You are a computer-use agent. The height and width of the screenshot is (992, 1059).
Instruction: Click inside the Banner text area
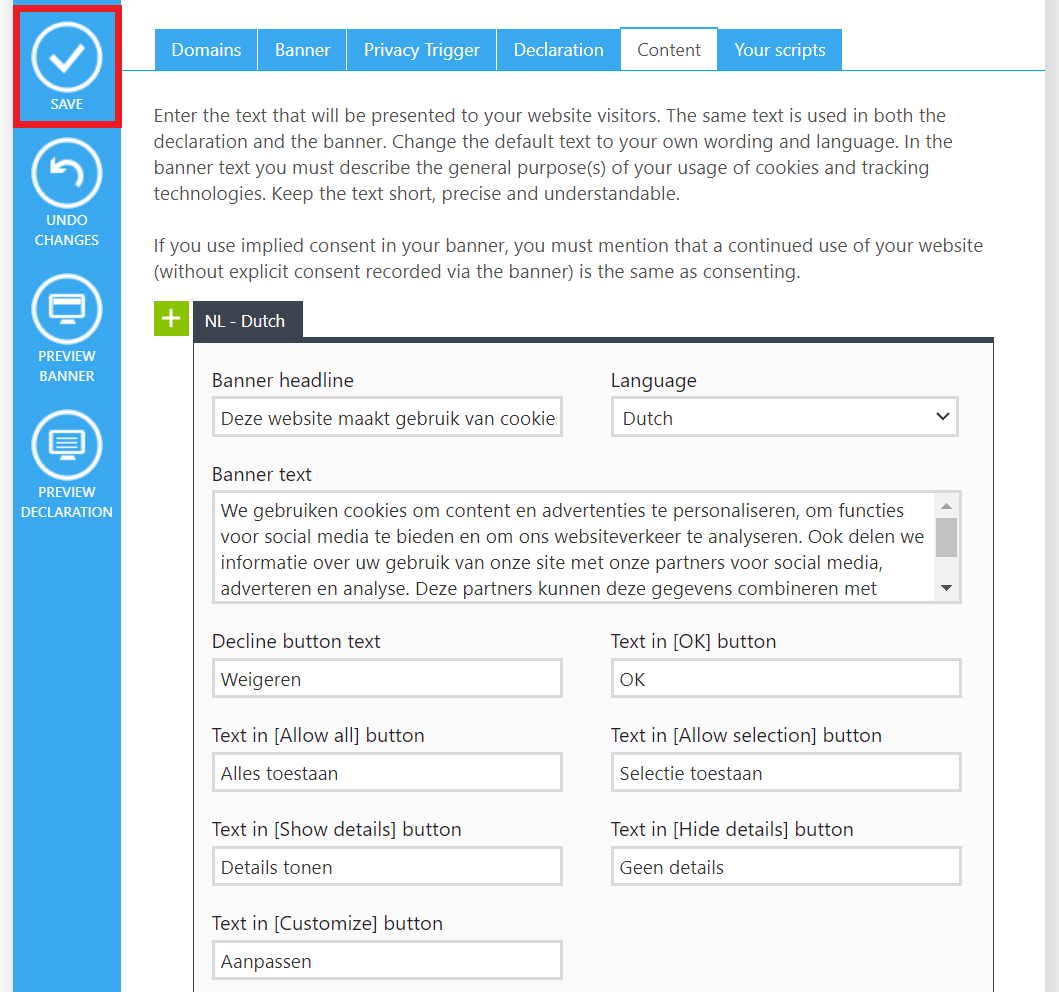click(574, 547)
